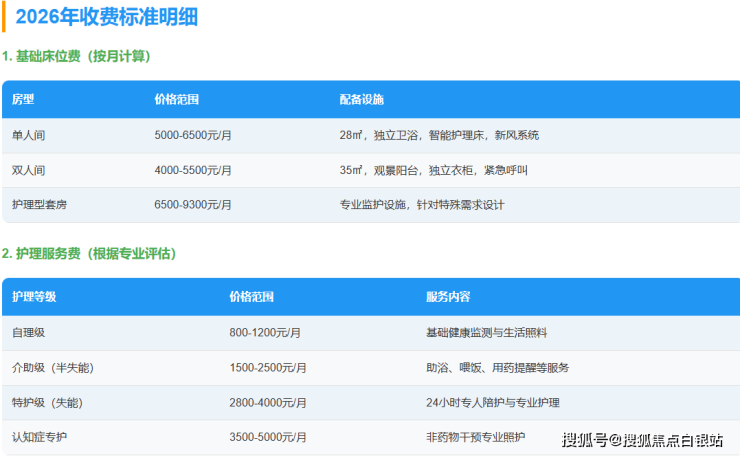Click the 4000-5500元/月 price cell
Image resolution: width=740 pixels, height=456 pixels.
tap(193, 170)
